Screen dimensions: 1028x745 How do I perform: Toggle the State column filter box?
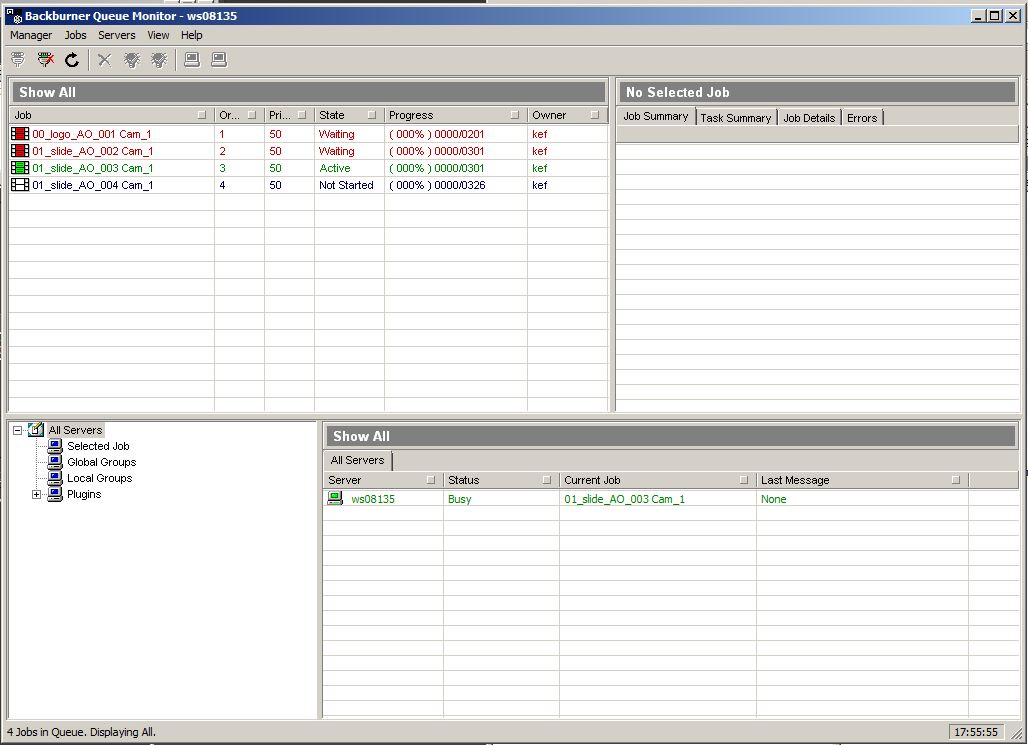coord(372,115)
